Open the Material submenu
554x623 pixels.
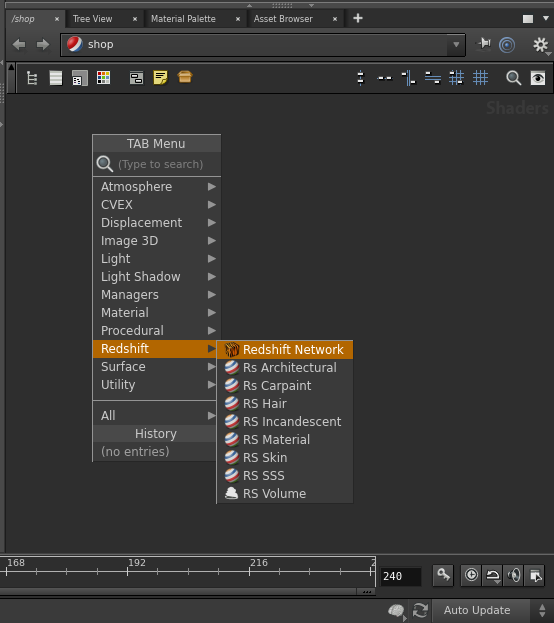coord(157,313)
